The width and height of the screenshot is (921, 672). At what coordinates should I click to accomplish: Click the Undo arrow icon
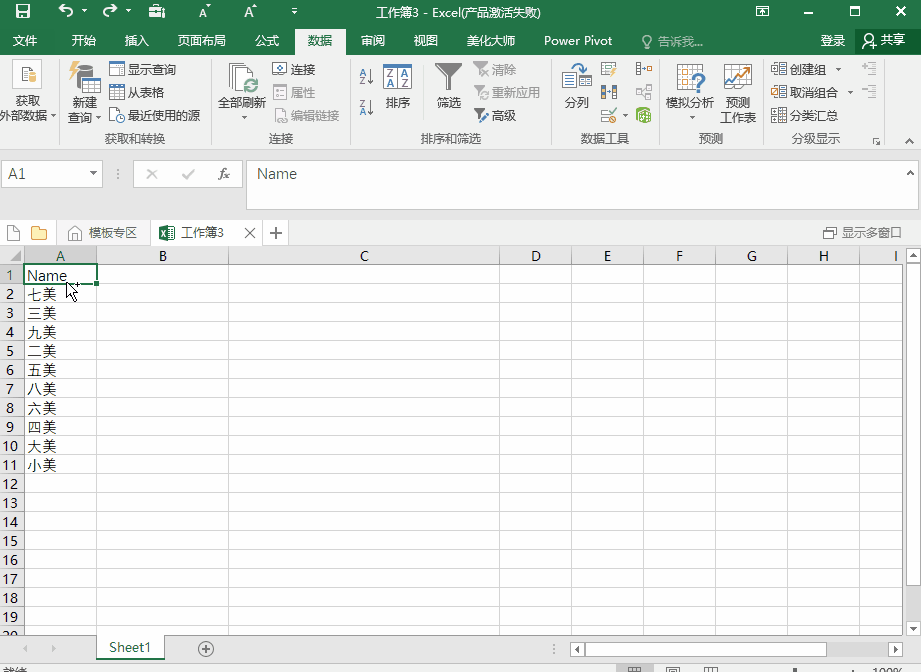(66, 11)
